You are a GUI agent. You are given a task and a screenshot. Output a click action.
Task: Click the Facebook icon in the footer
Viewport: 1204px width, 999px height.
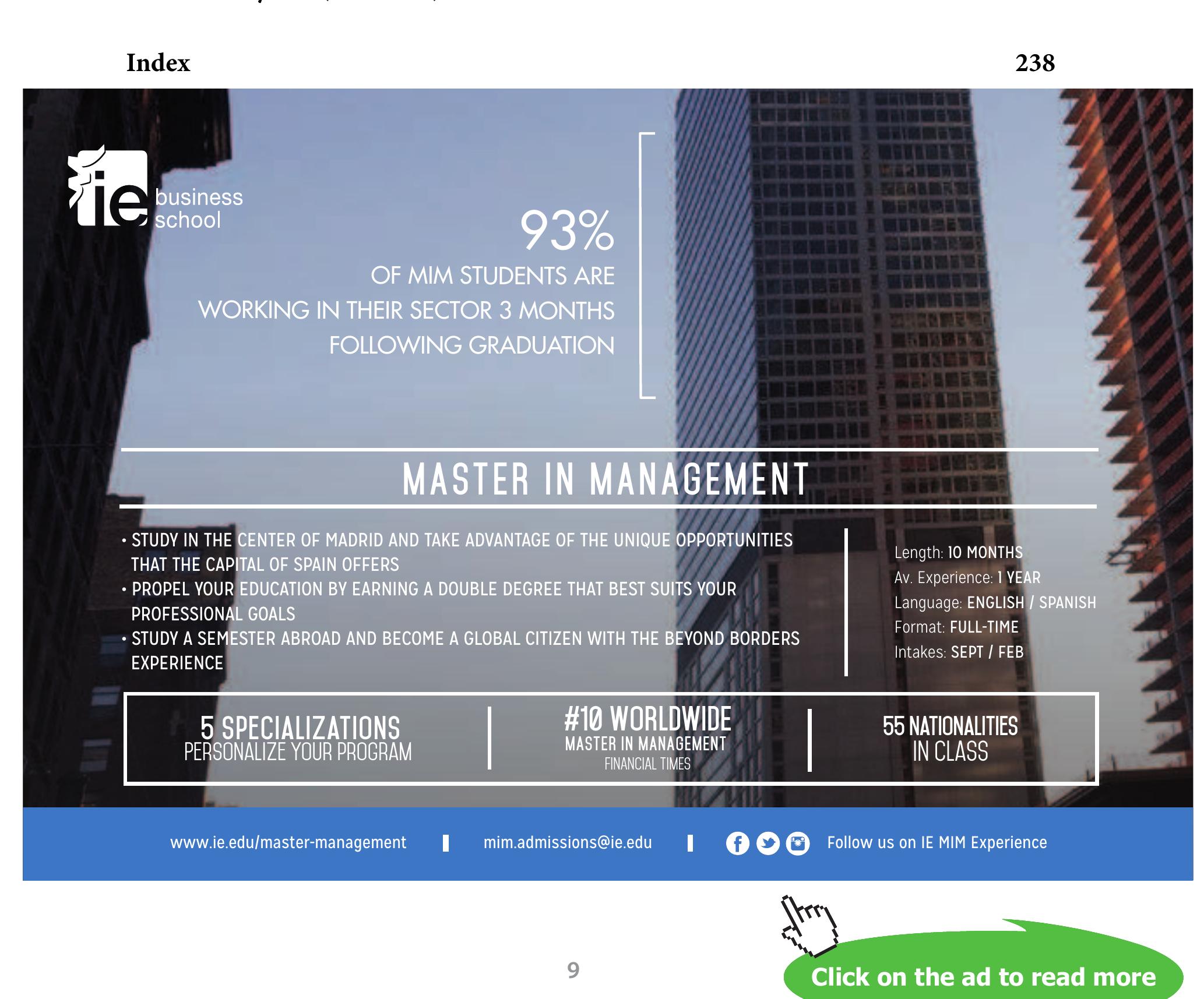pos(737,843)
